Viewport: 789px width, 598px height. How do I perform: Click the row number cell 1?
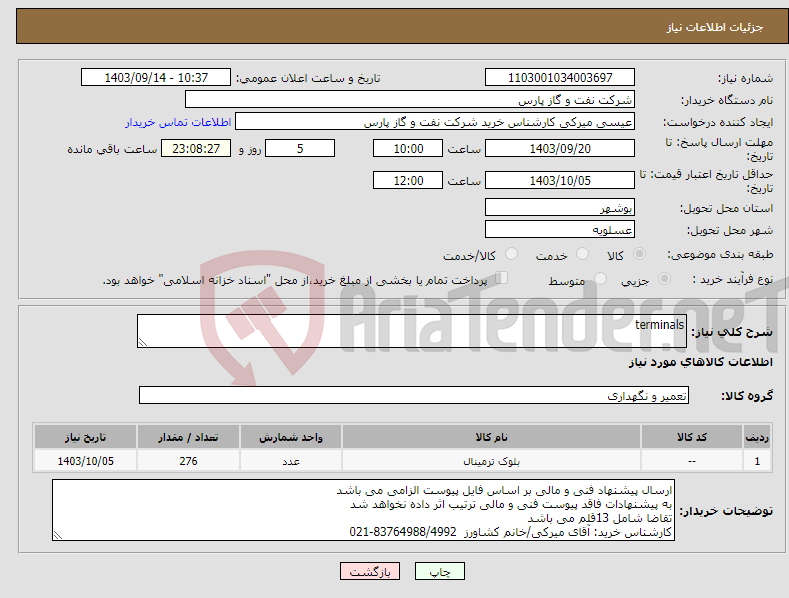point(757,461)
